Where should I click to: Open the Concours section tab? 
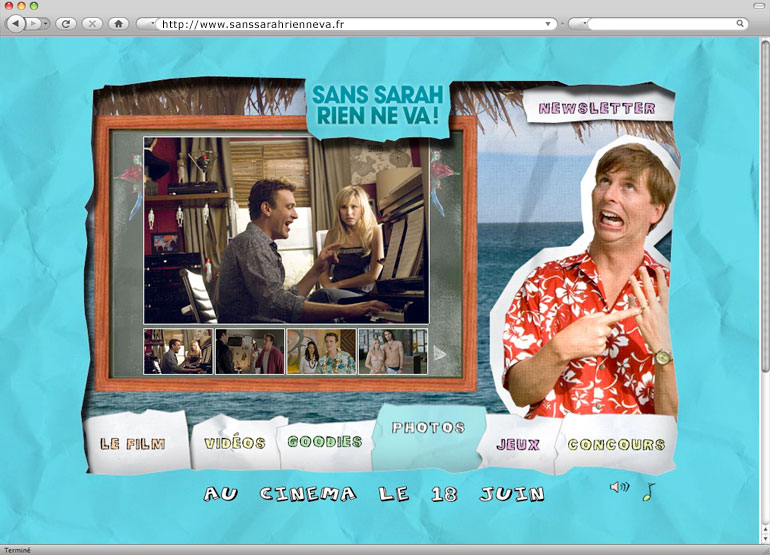coord(616,444)
